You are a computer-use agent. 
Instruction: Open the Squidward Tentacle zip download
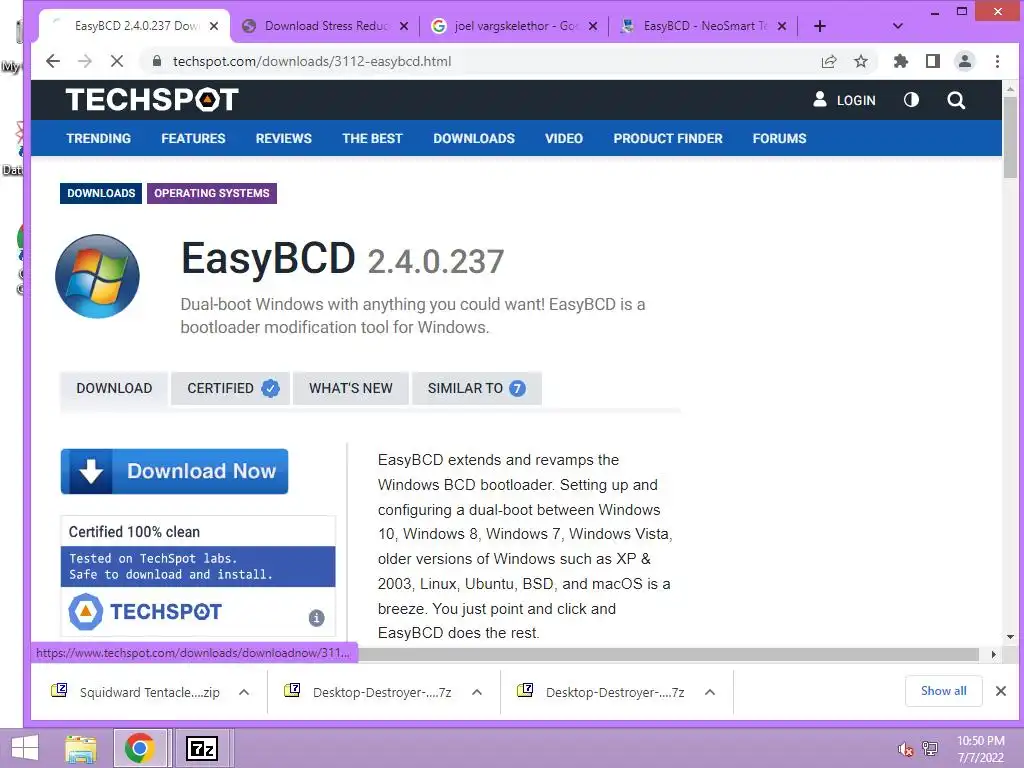[x=137, y=692]
